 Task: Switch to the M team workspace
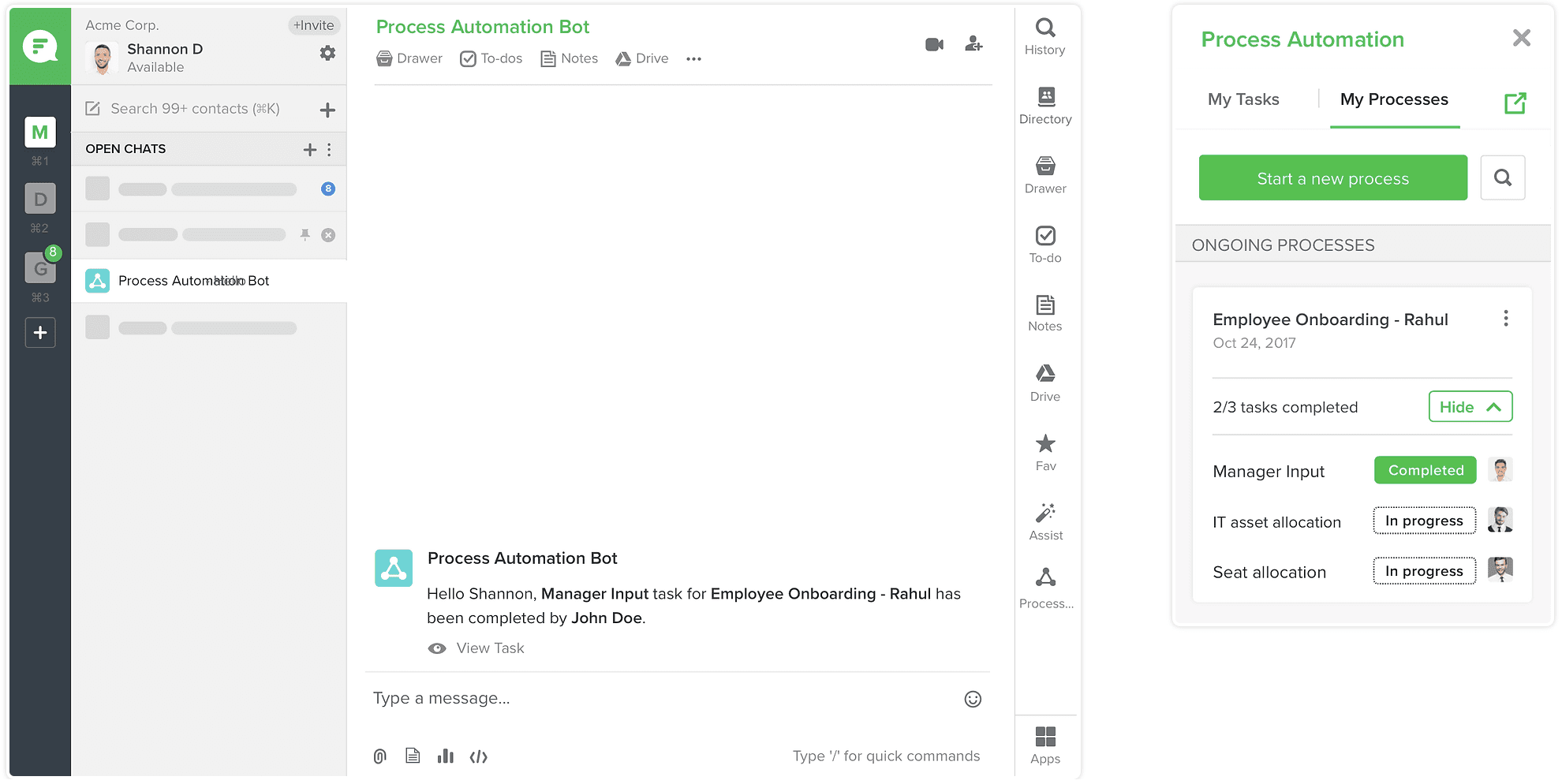tap(40, 133)
